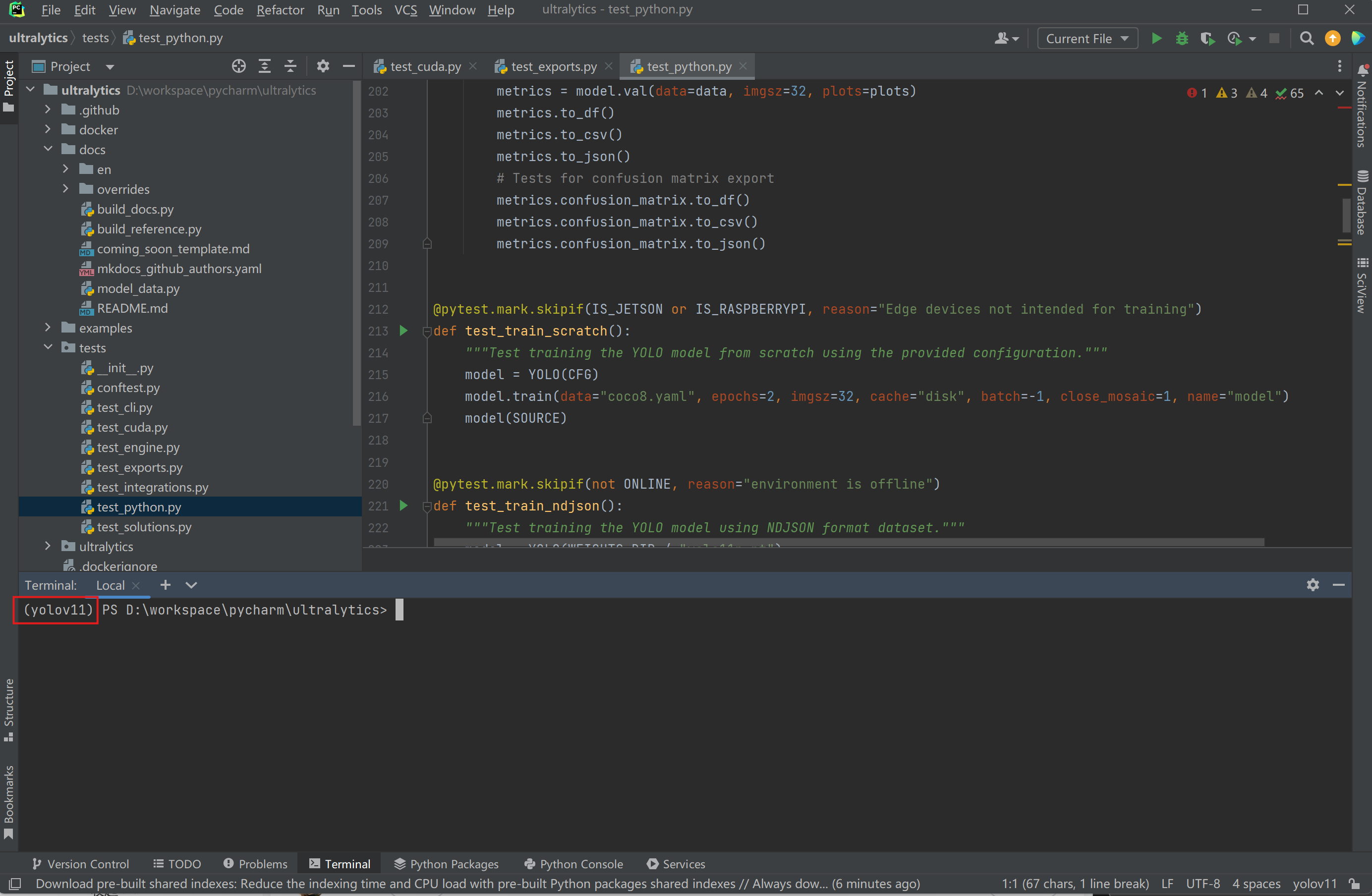Toggle tool window bars icon at bottom-left corner

[15, 883]
